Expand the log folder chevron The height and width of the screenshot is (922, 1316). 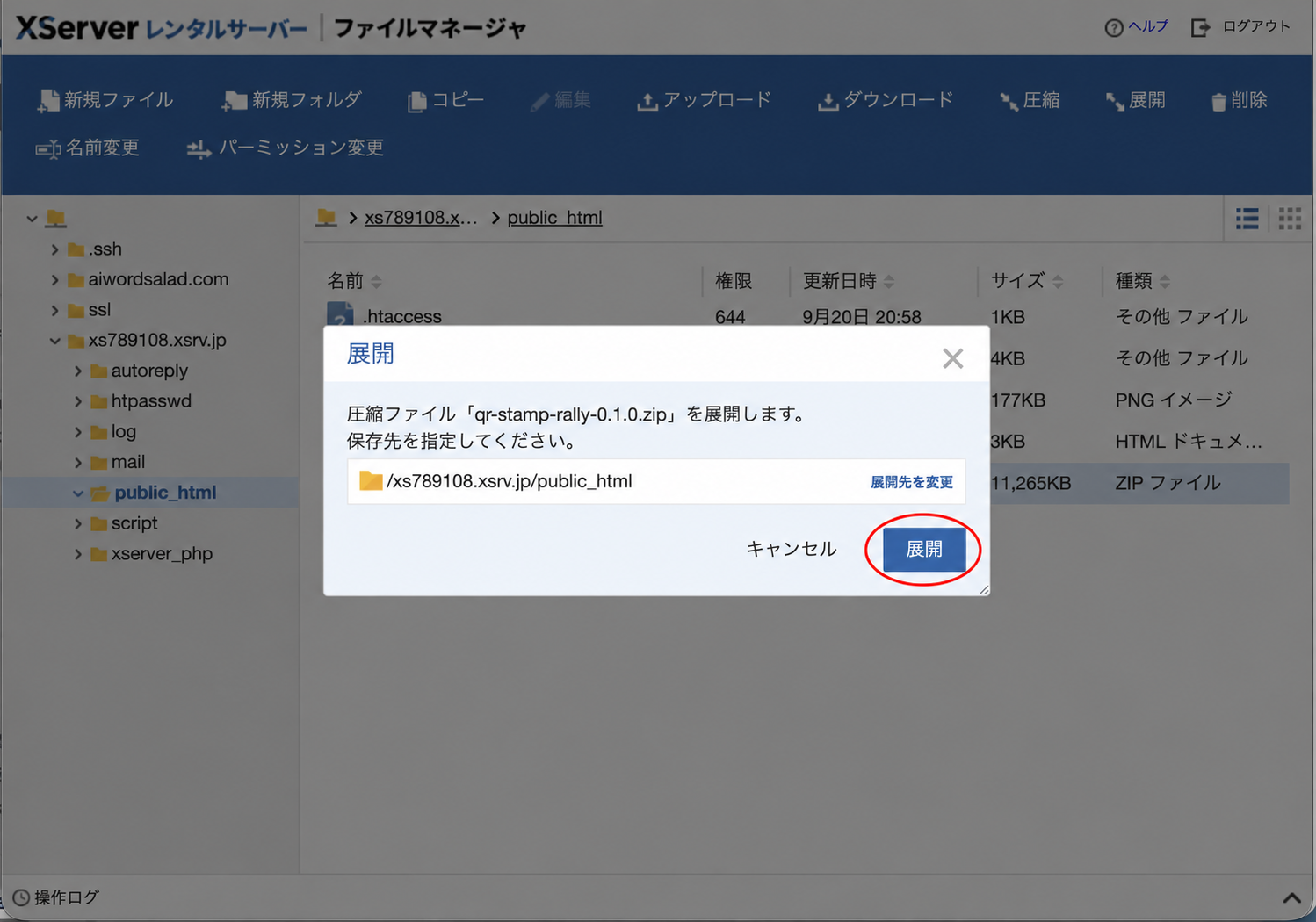77,432
